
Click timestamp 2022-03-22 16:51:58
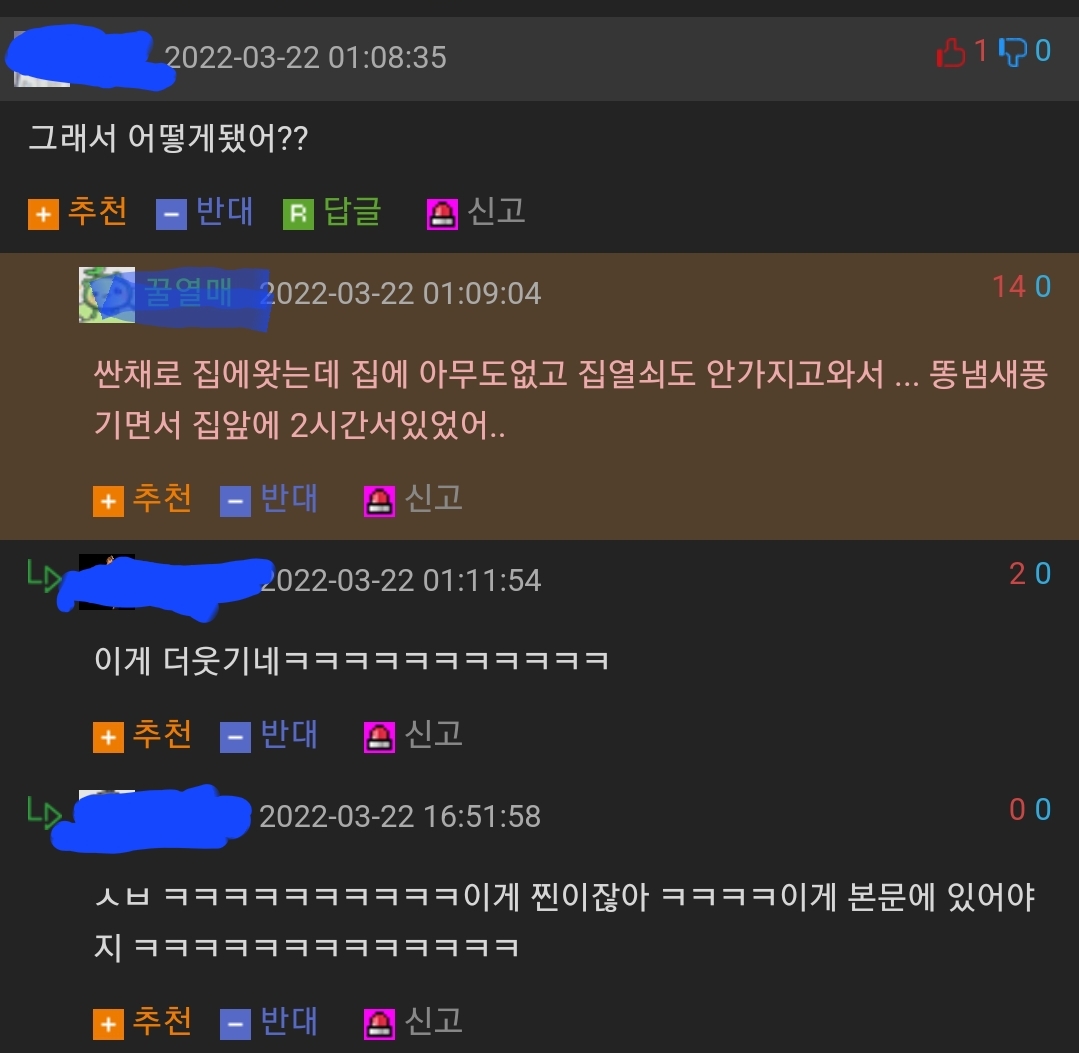tap(400, 816)
